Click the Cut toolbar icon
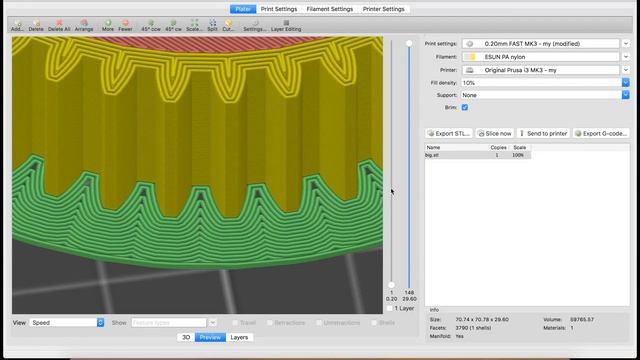 tap(228, 25)
